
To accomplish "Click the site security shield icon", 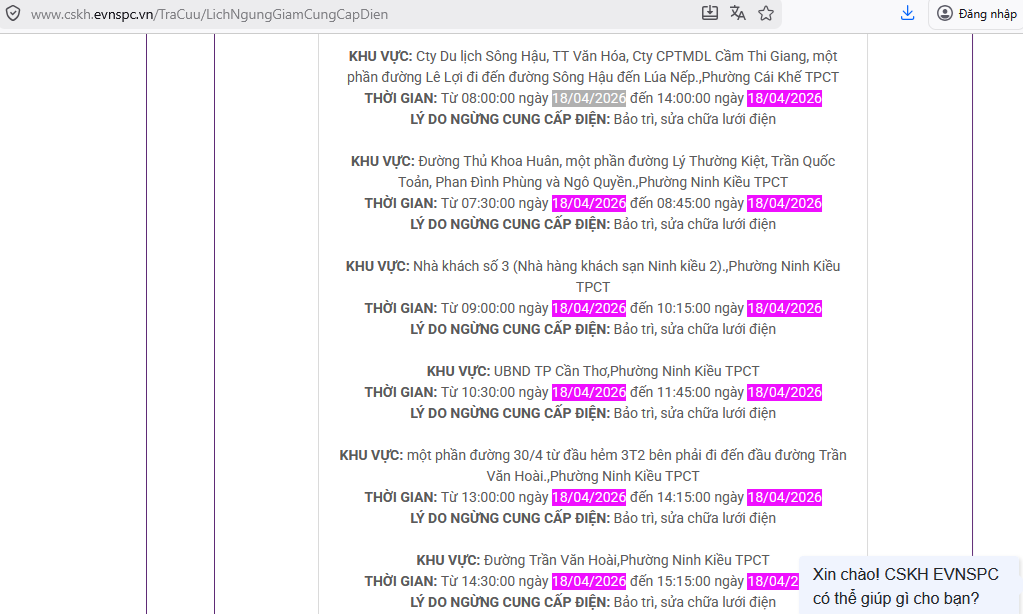I will click(x=14, y=14).
